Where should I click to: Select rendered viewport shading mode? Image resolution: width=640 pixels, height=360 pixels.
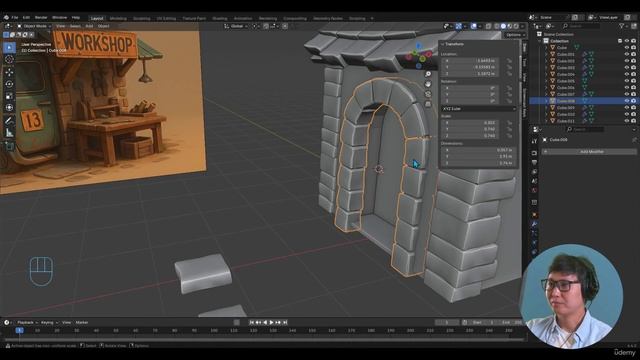(x=516, y=26)
